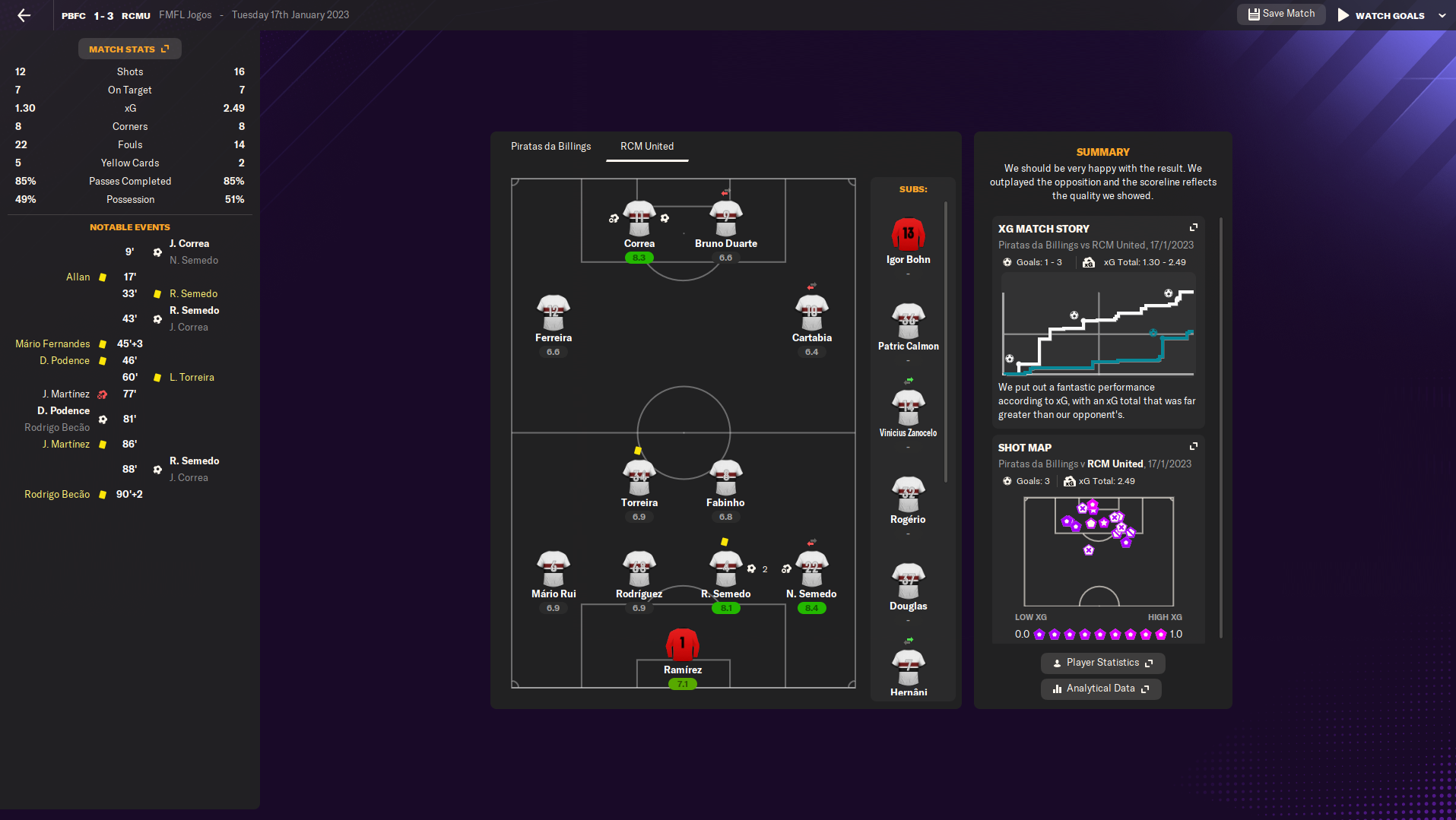1456x820 pixels.
Task: Select N. Semedo's shirt on the pitch
Action: click(811, 569)
